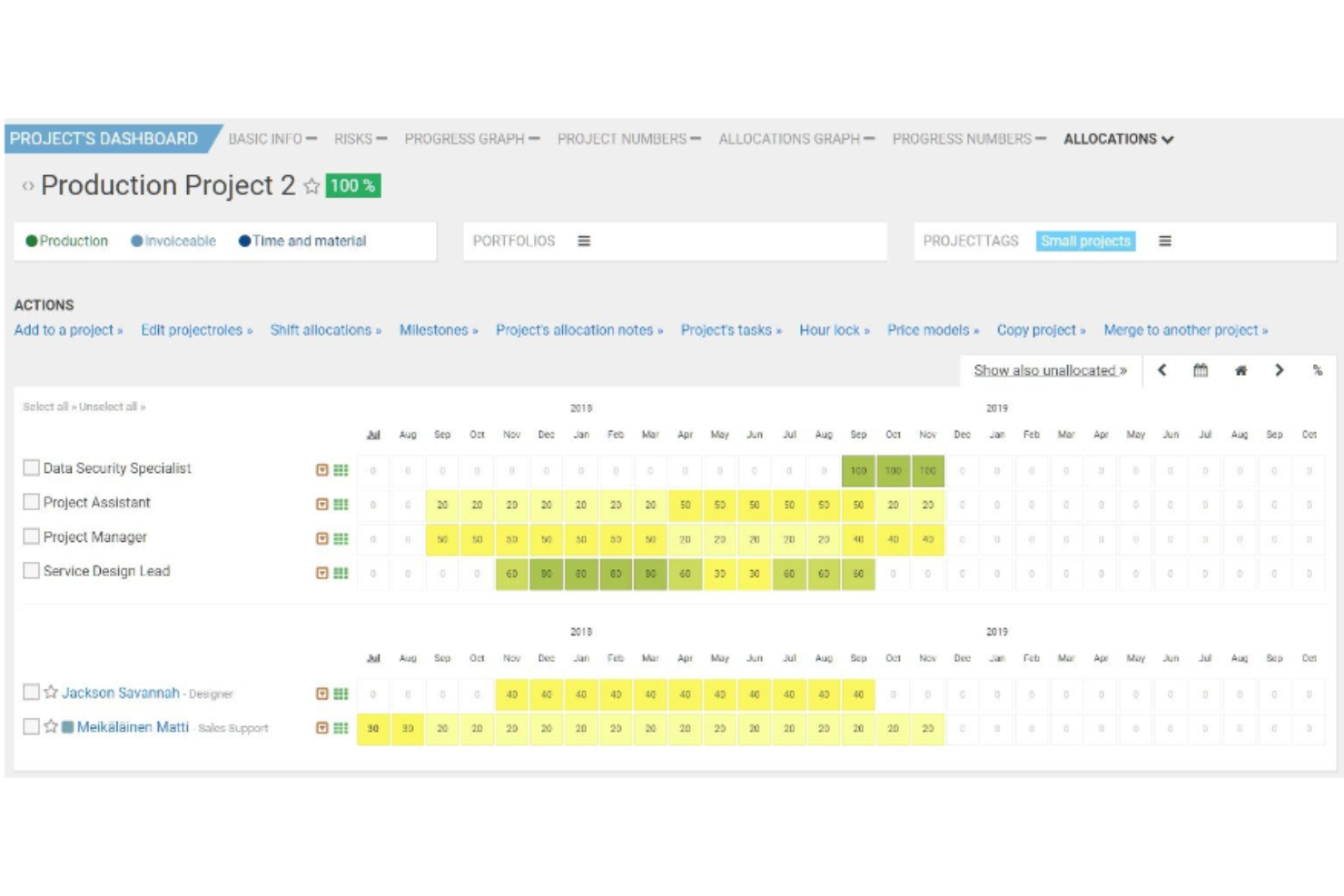Screen dimensions: 1344x896
Task: Advance timeline with right arrow icon
Action: coord(1279,370)
